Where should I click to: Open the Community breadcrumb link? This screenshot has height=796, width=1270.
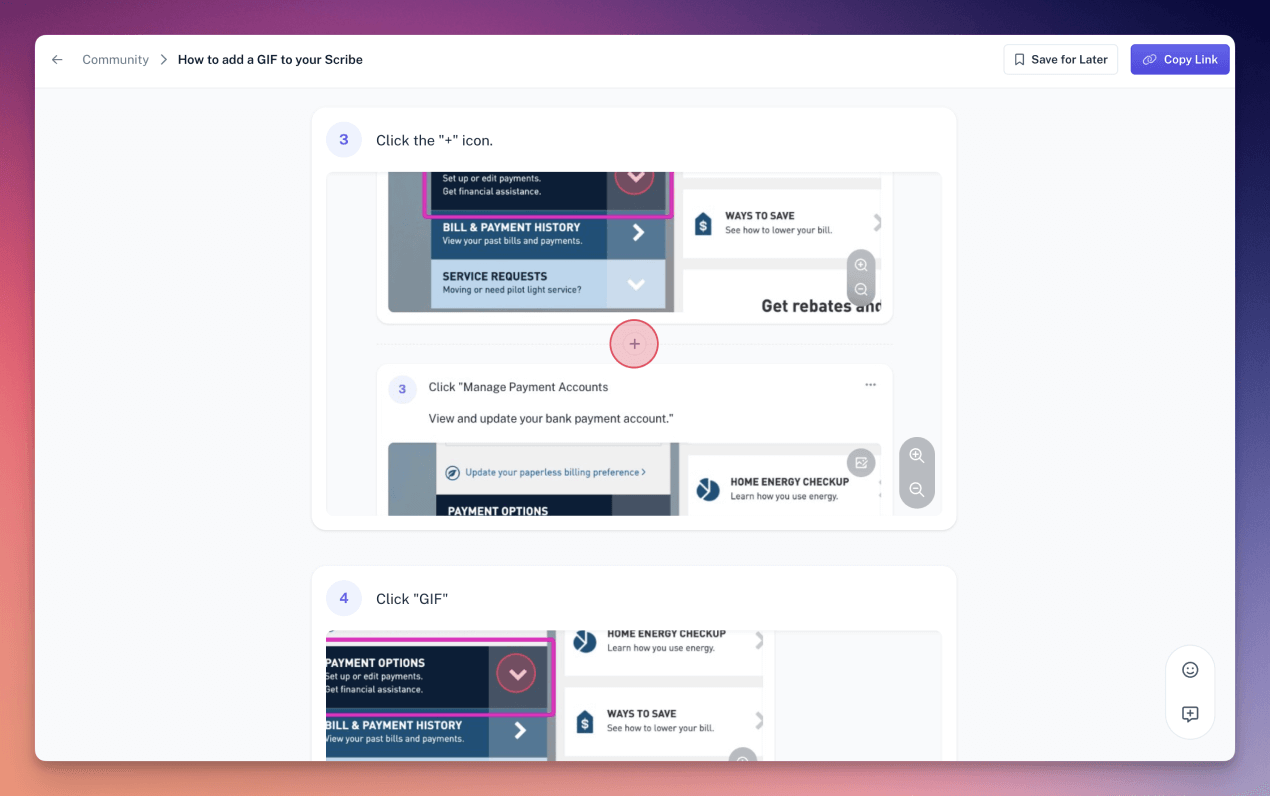[x=115, y=59]
